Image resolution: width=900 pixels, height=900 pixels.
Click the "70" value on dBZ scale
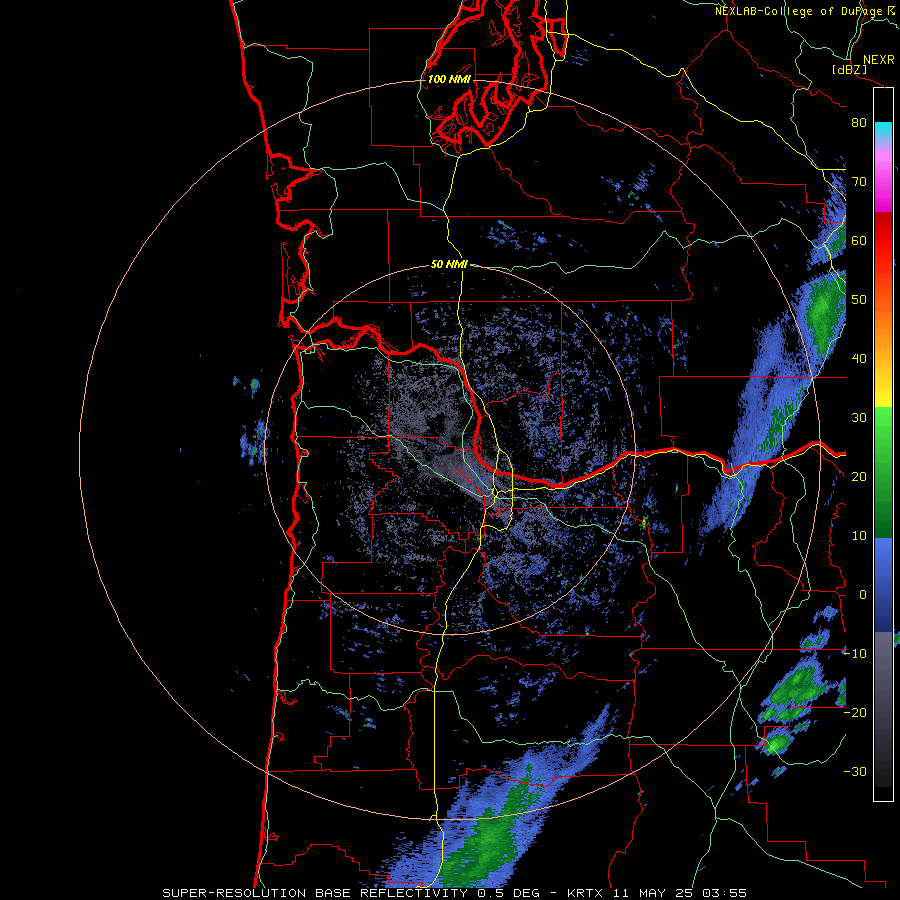pyautogui.click(x=859, y=182)
